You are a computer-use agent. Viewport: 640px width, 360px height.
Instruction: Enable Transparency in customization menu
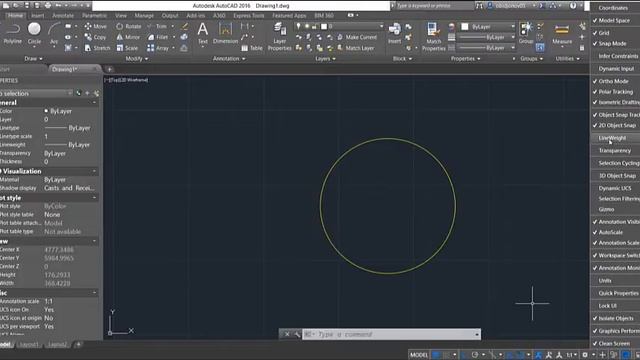pos(615,151)
